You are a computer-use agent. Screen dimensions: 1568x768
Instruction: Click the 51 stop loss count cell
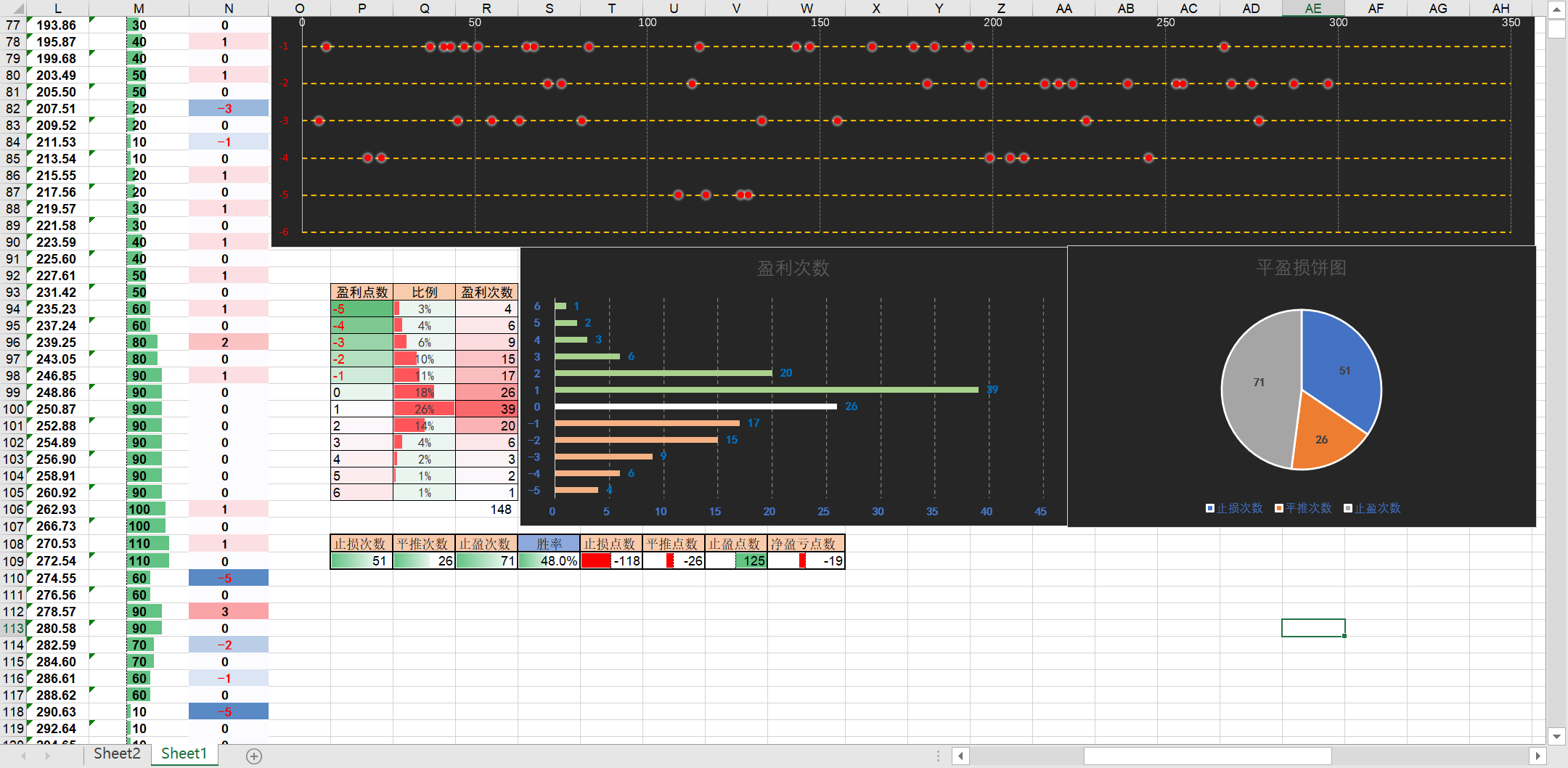(362, 560)
